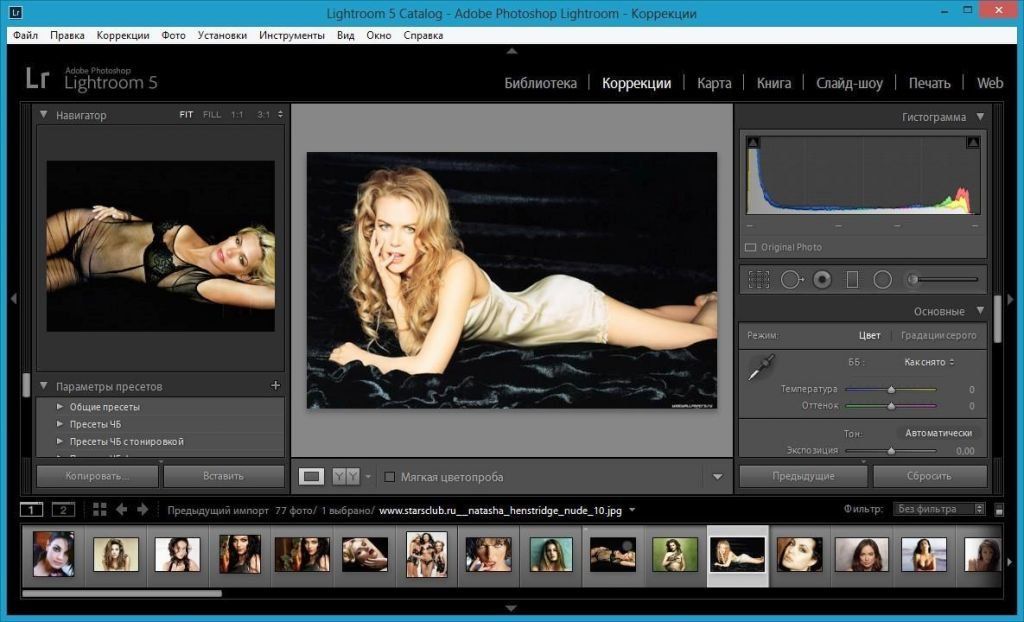
Task: Select the Graduated Filter tool icon
Action: [852, 280]
